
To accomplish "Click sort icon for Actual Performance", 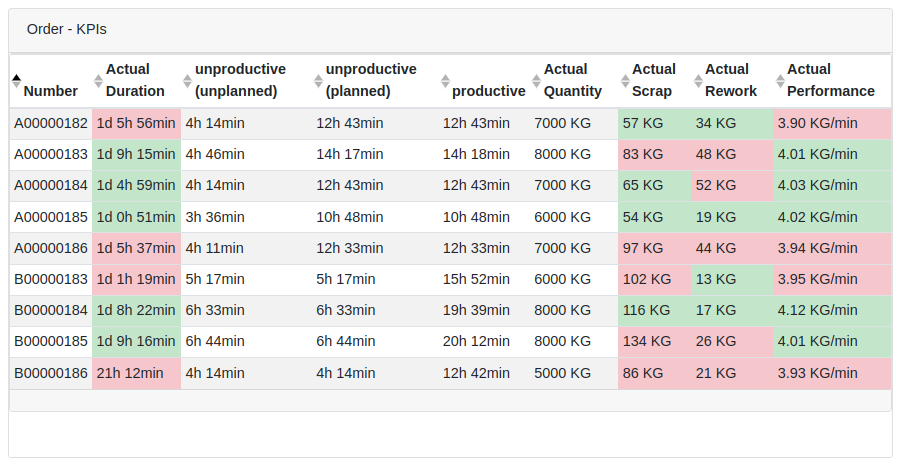I will pyautogui.click(x=779, y=80).
